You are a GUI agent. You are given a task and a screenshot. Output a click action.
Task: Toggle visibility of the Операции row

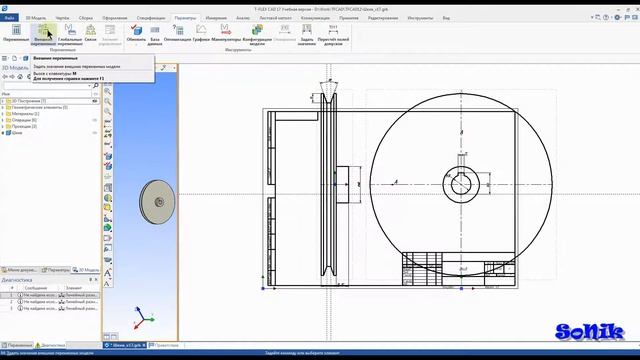95,120
